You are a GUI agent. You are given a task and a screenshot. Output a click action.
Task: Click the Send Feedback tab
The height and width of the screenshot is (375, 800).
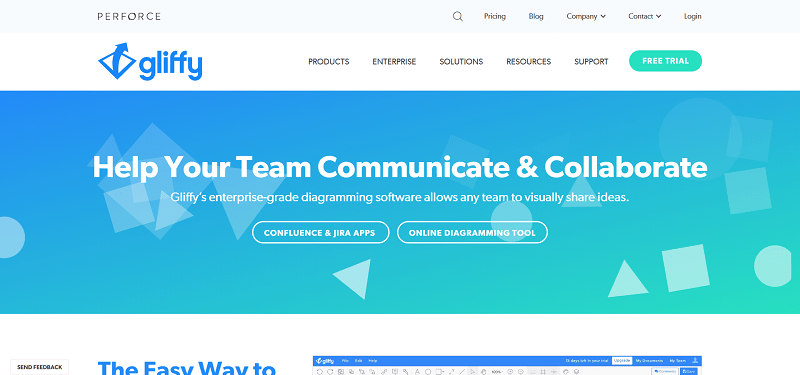(39, 367)
